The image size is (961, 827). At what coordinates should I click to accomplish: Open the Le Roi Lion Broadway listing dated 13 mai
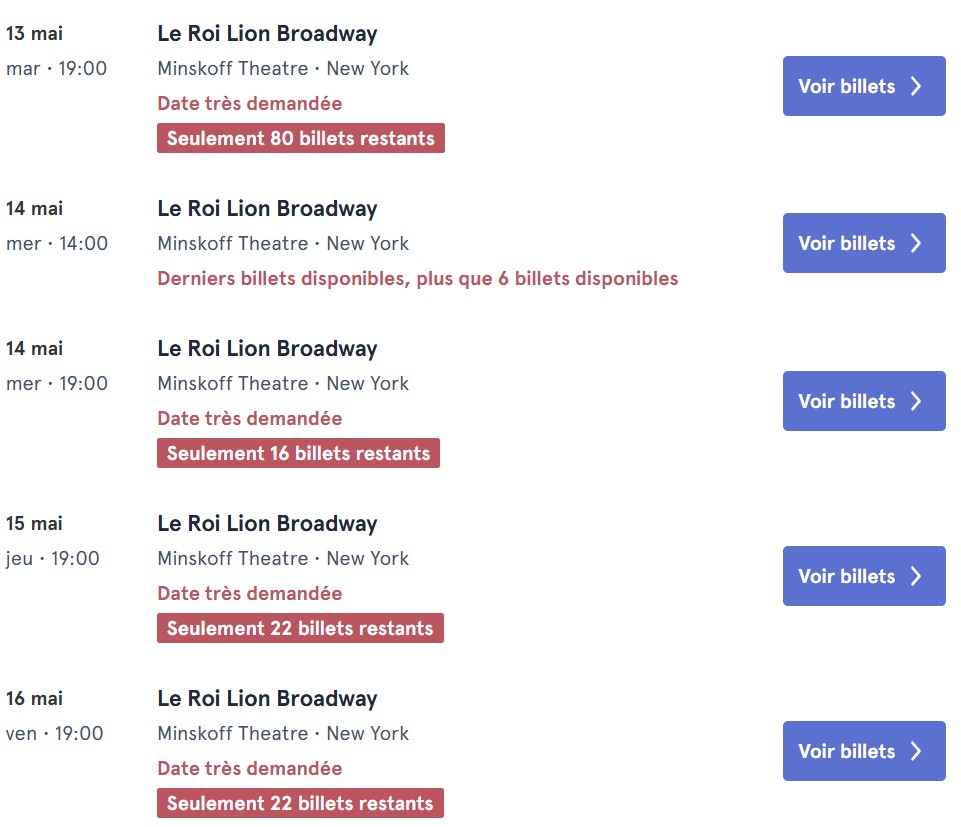(x=267, y=33)
